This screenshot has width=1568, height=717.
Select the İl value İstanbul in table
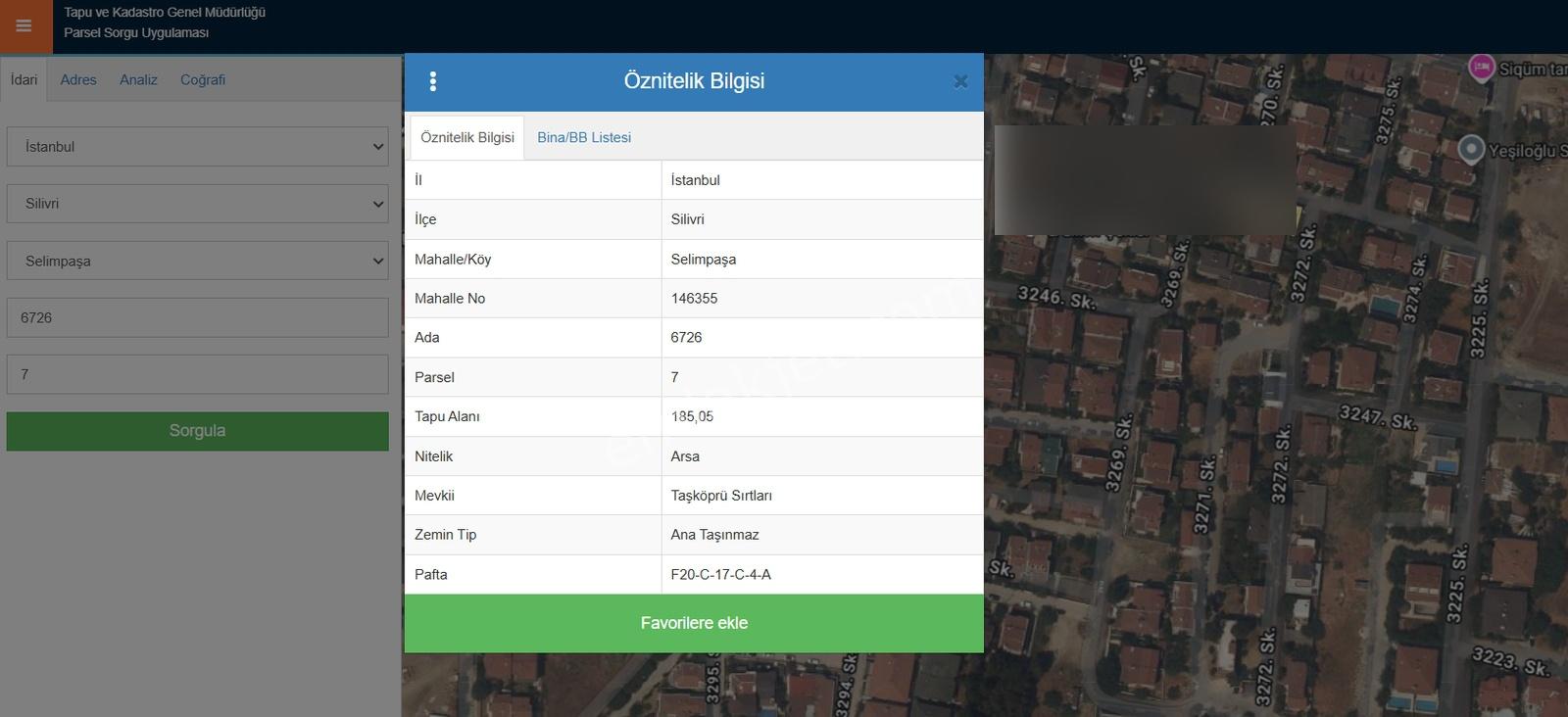pos(696,180)
